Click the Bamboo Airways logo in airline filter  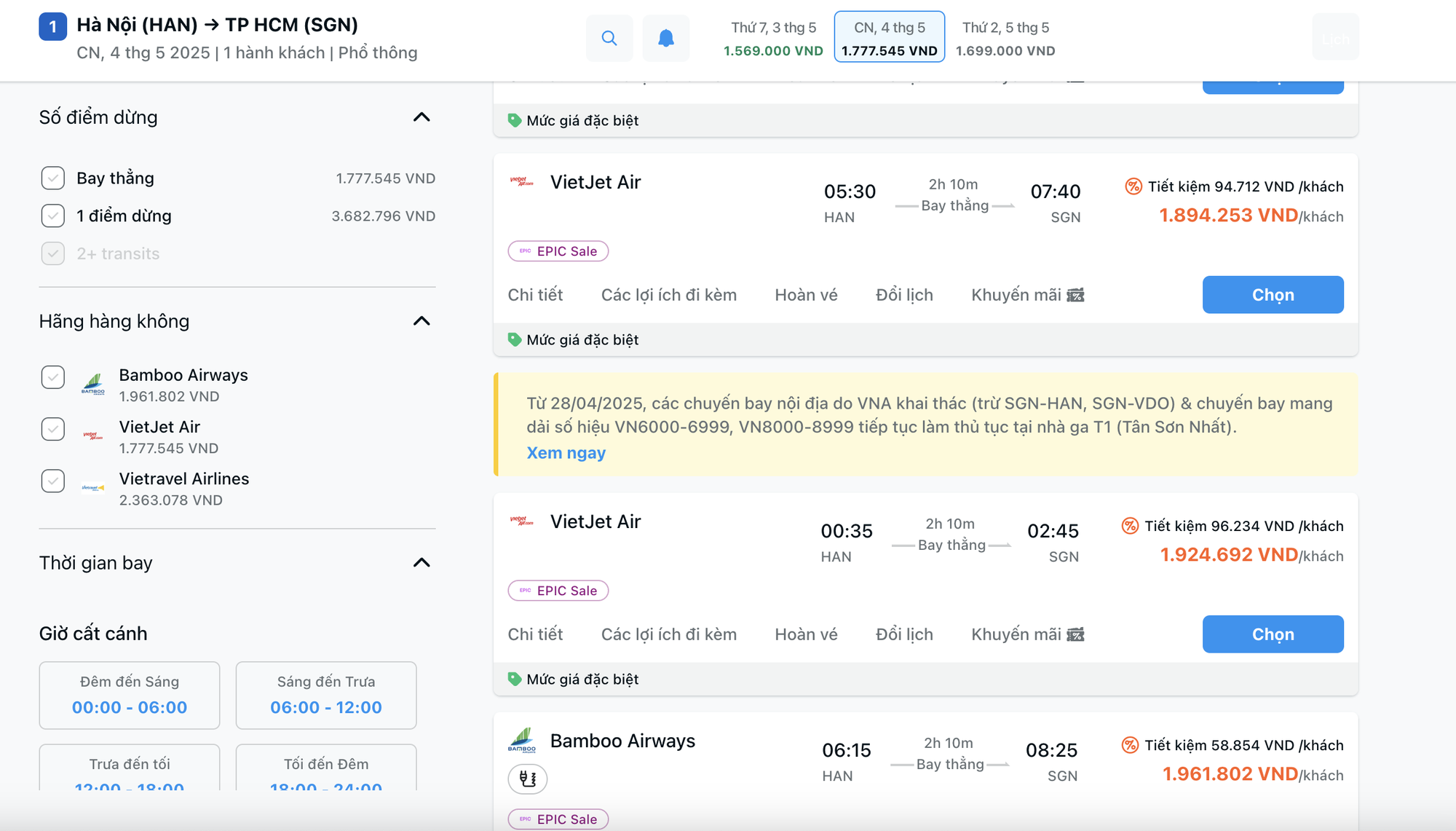tap(93, 384)
